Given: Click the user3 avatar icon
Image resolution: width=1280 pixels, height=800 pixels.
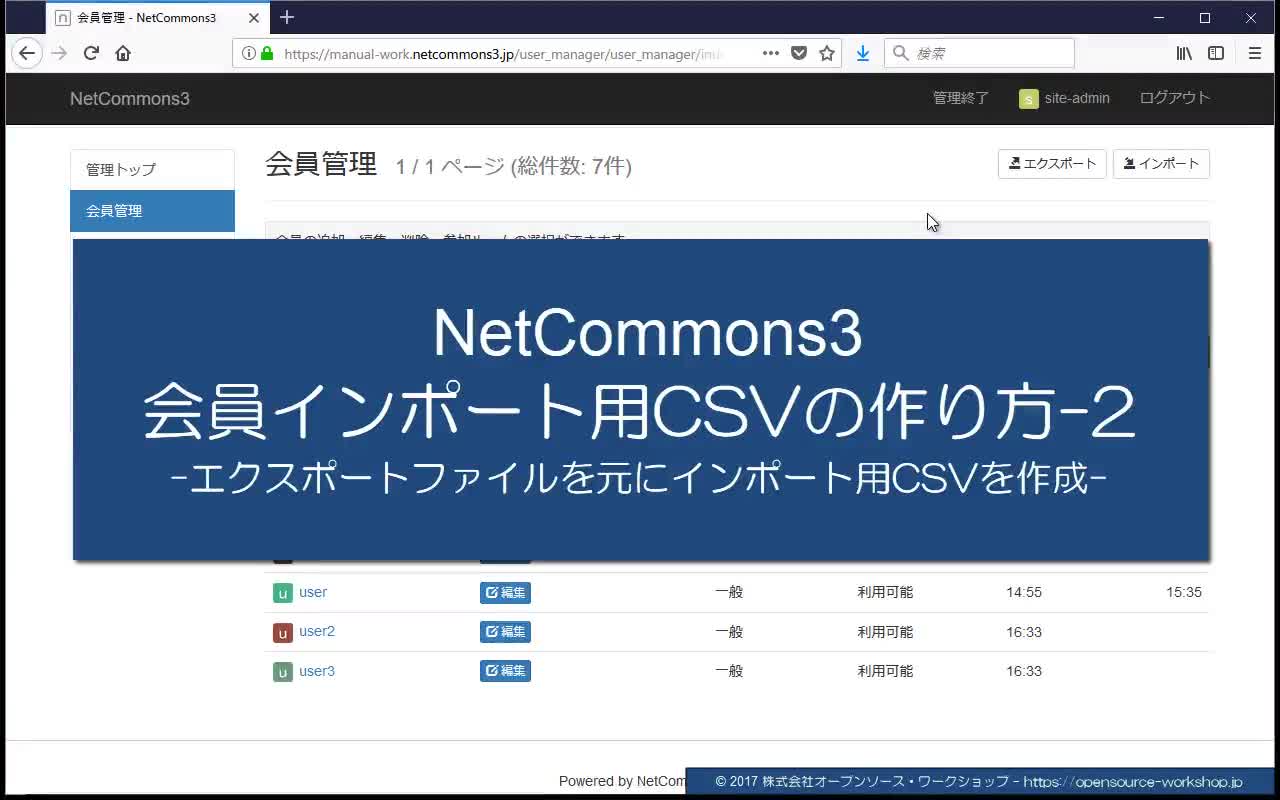Looking at the screenshot, I should pyautogui.click(x=283, y=672).
